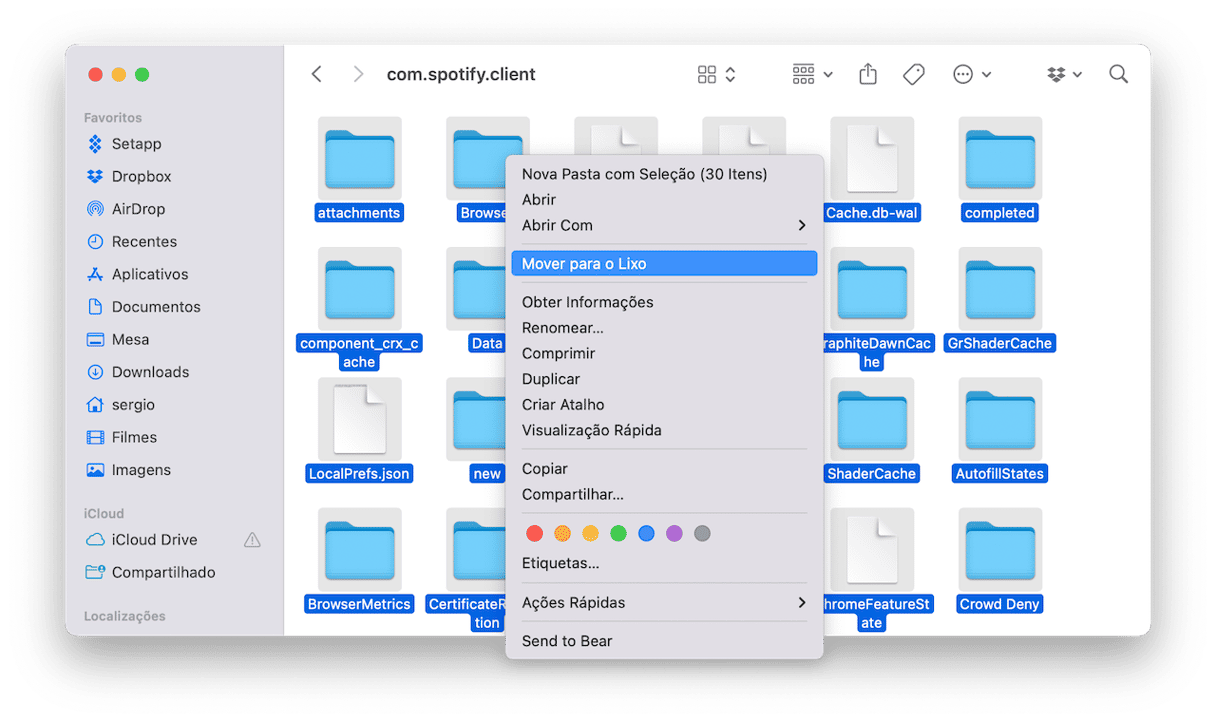Open Downloads in the sidebar
This screenshot has width=1216, height=722.
pos(138,372)
